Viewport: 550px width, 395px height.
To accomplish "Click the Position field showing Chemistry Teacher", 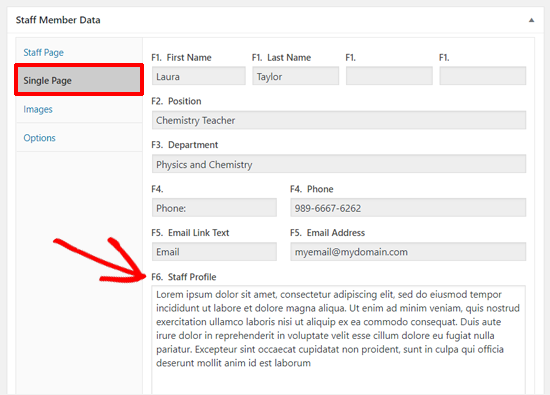I will tap(339, 120).
